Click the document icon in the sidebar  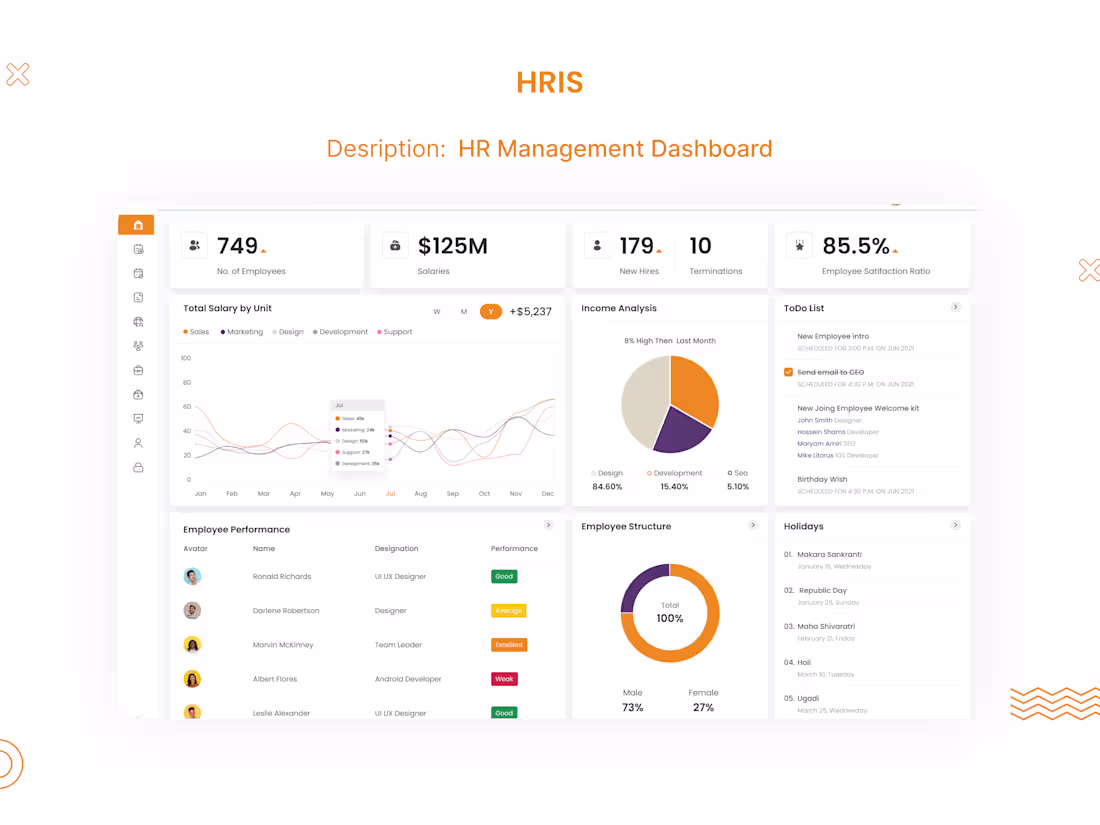tap(137, 297)
